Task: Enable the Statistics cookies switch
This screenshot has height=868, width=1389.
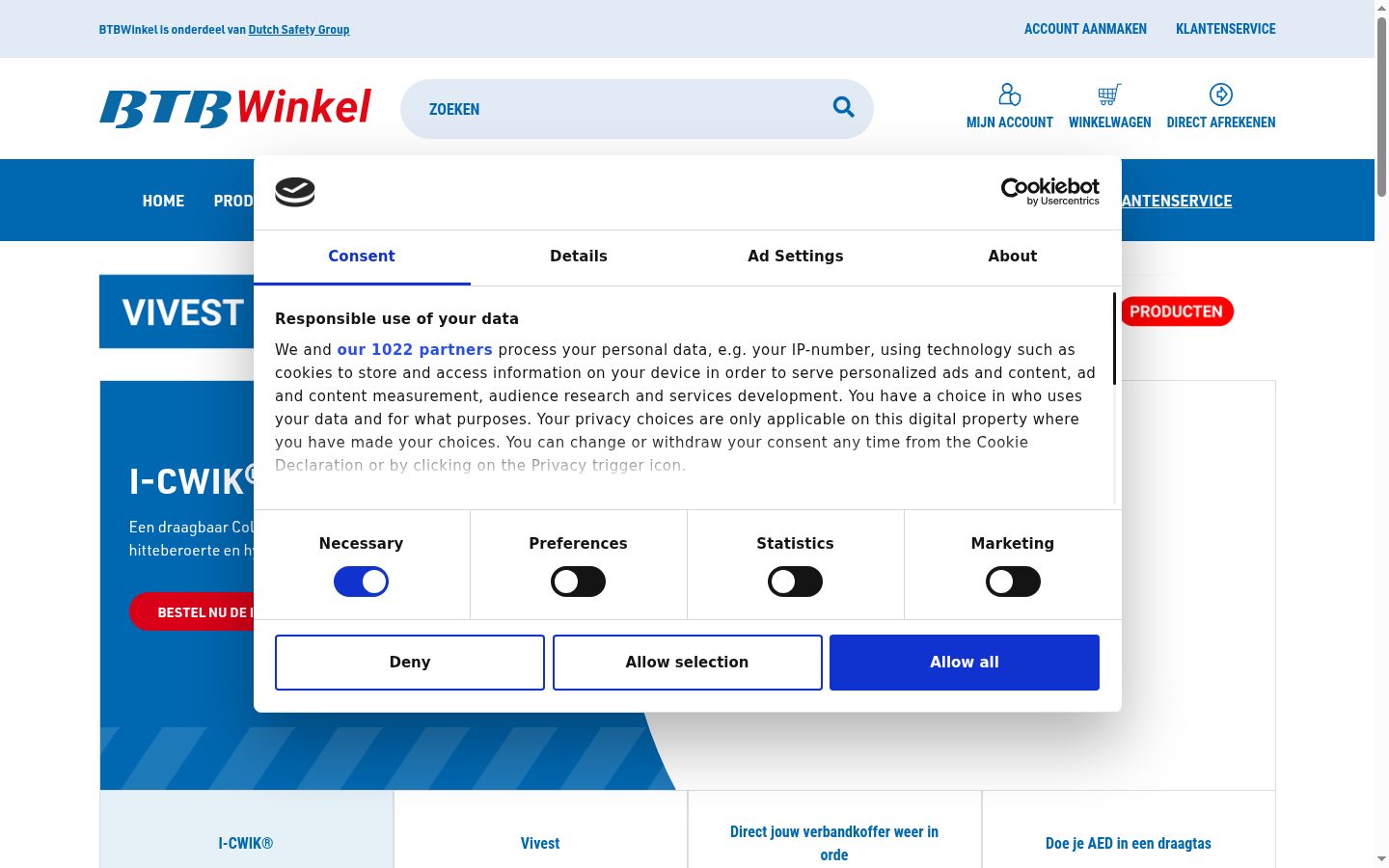Action: coord(795,582)
